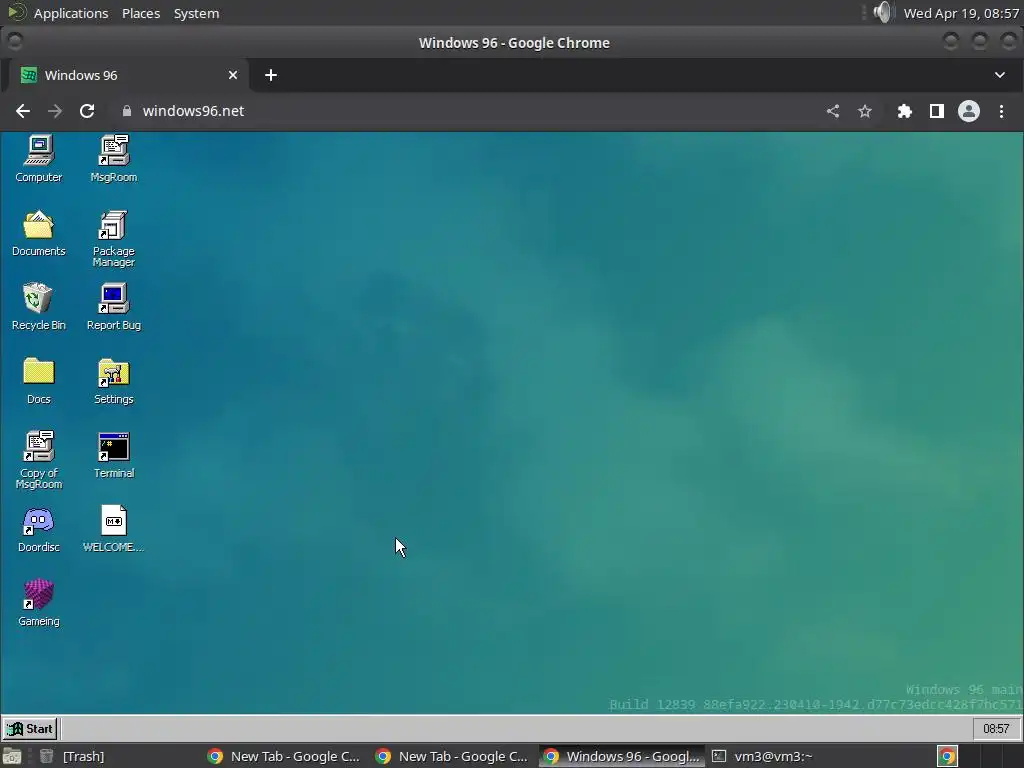This screenshot has height=768, width=1024.
Task: Bookmark this tab with the star
Action: coord(865,111)
